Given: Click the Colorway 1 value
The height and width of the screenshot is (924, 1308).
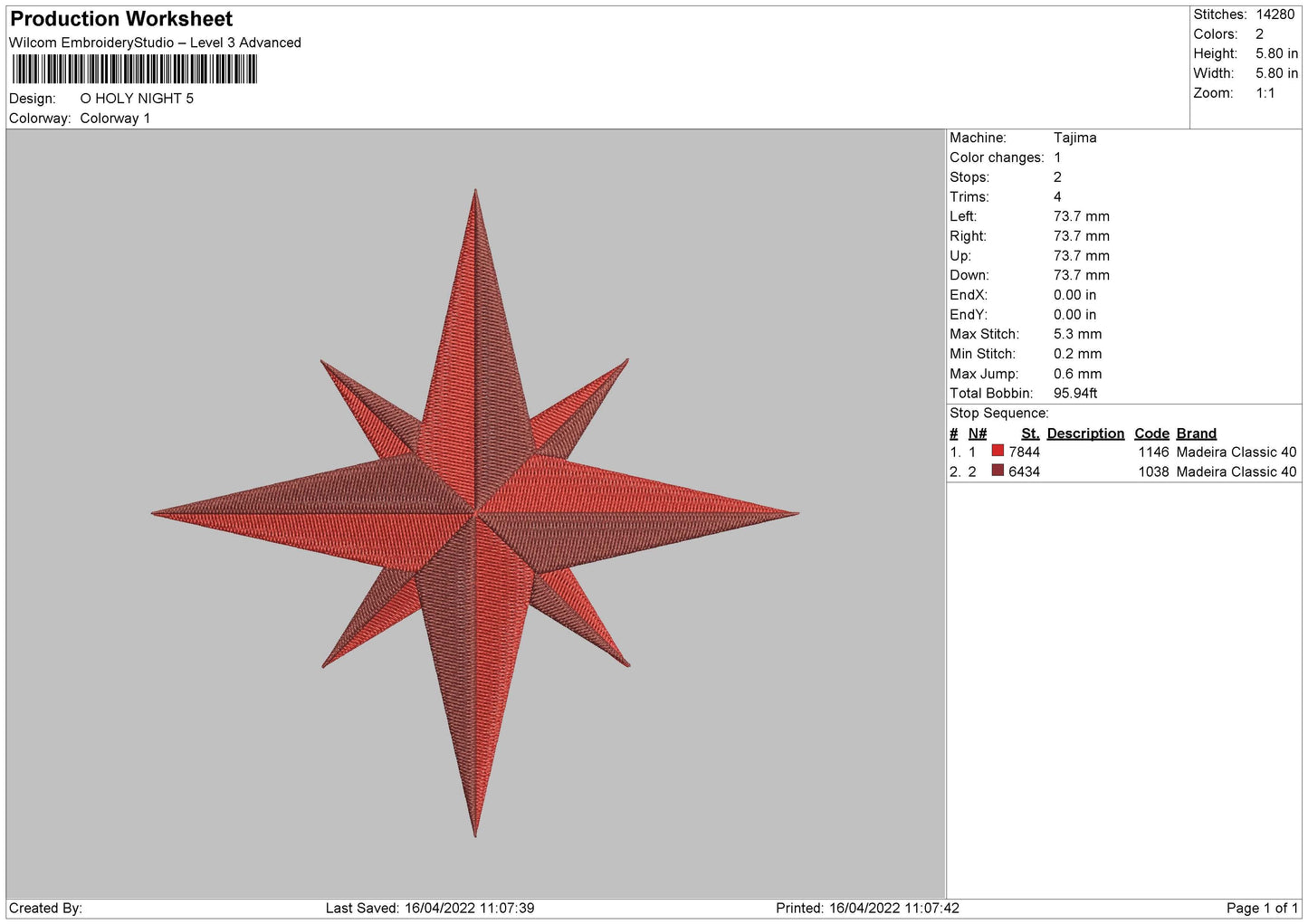Looking at the screenshot, I should (115, 119).
